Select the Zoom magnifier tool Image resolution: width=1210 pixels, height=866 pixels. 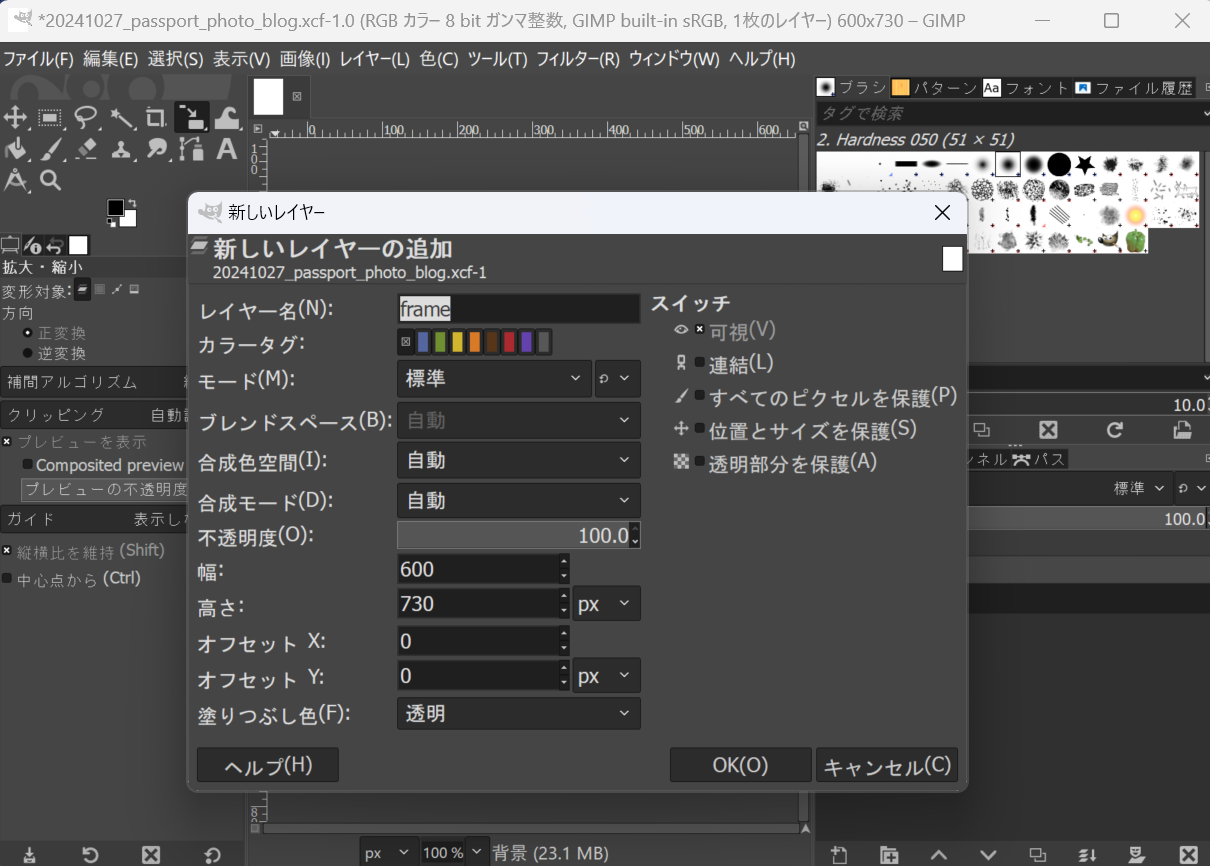pos(50,180)
